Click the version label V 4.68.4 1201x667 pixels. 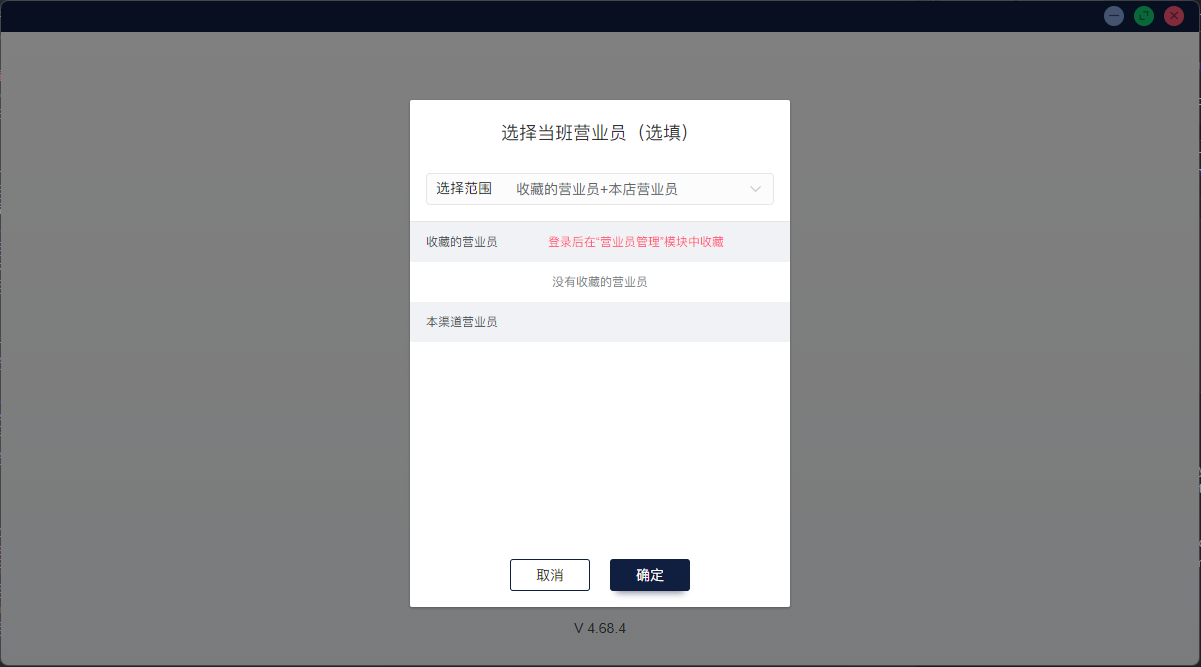point(600,628)
